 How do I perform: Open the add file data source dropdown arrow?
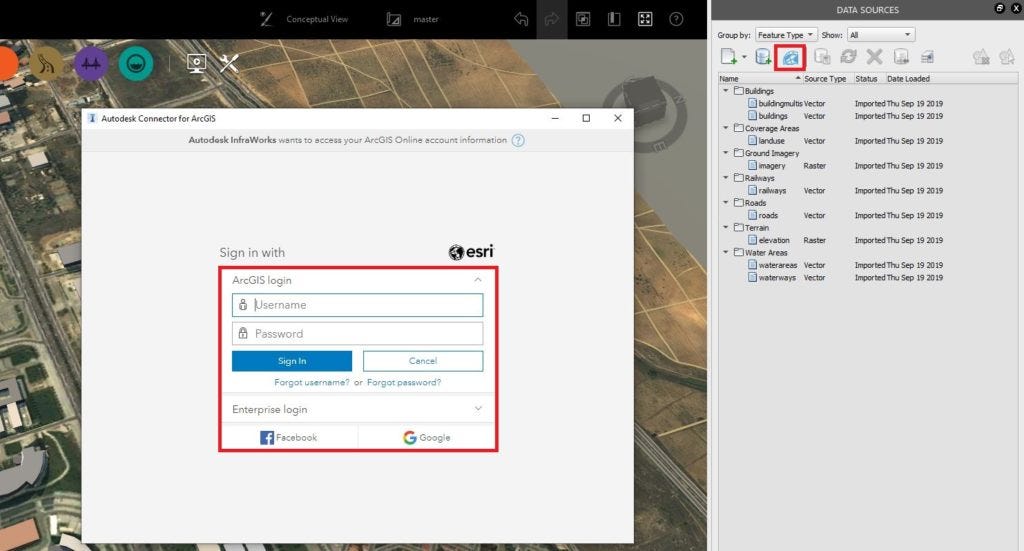(744, 57)
